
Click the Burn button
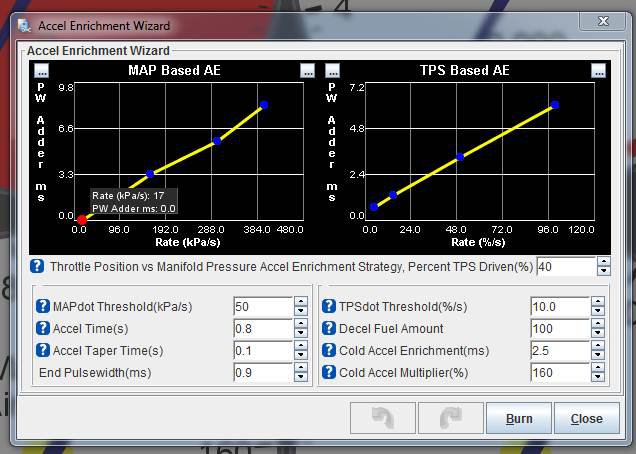pyautogui.click(x=519, y=418)
